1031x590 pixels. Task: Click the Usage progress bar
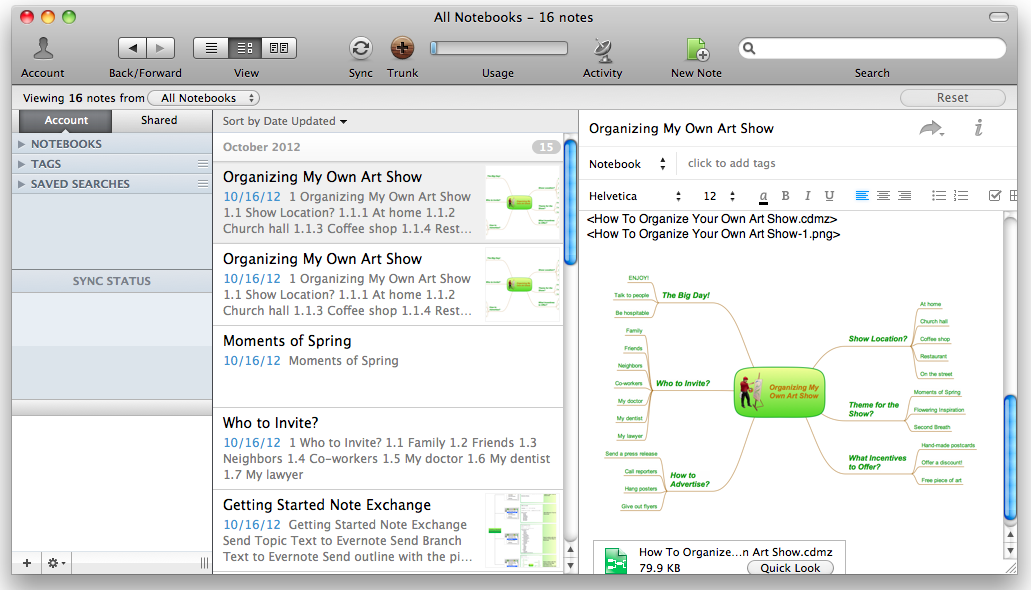pos(498,48)
